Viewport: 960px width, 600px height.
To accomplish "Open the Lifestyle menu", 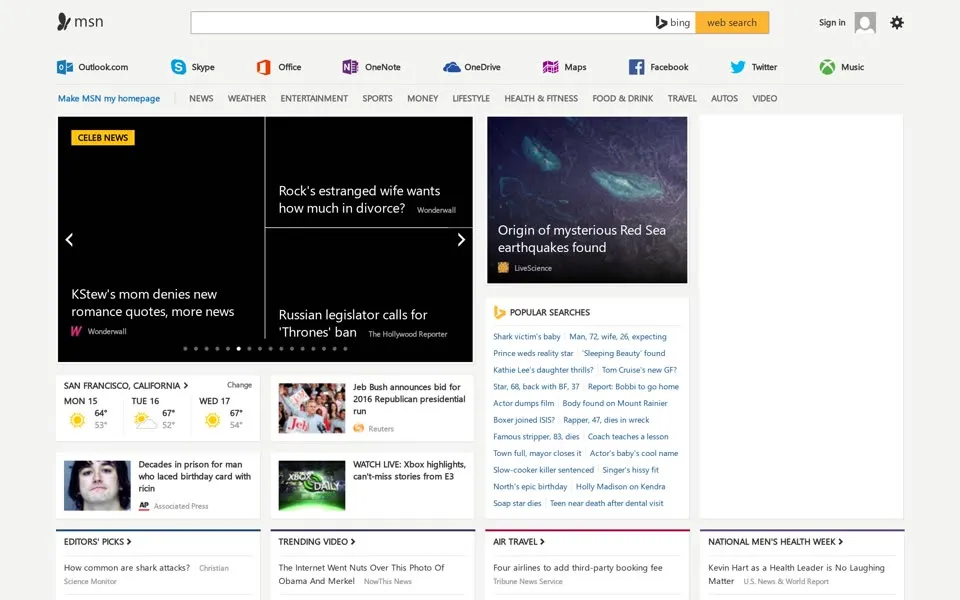I will click(x=471, y=98).
